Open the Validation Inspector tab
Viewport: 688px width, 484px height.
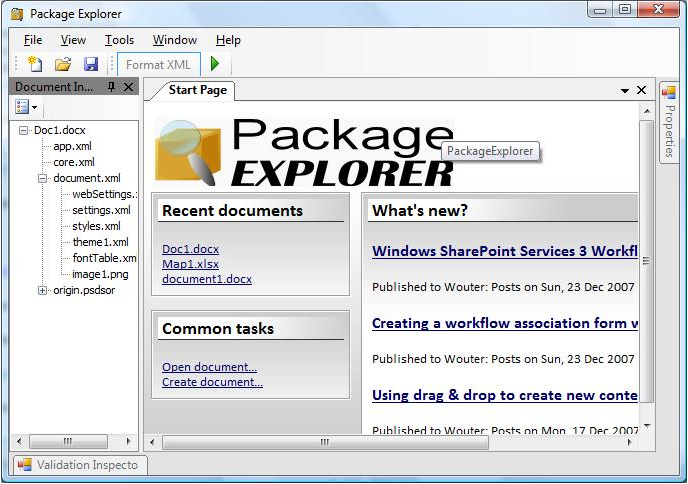click(x=81, y=465)
